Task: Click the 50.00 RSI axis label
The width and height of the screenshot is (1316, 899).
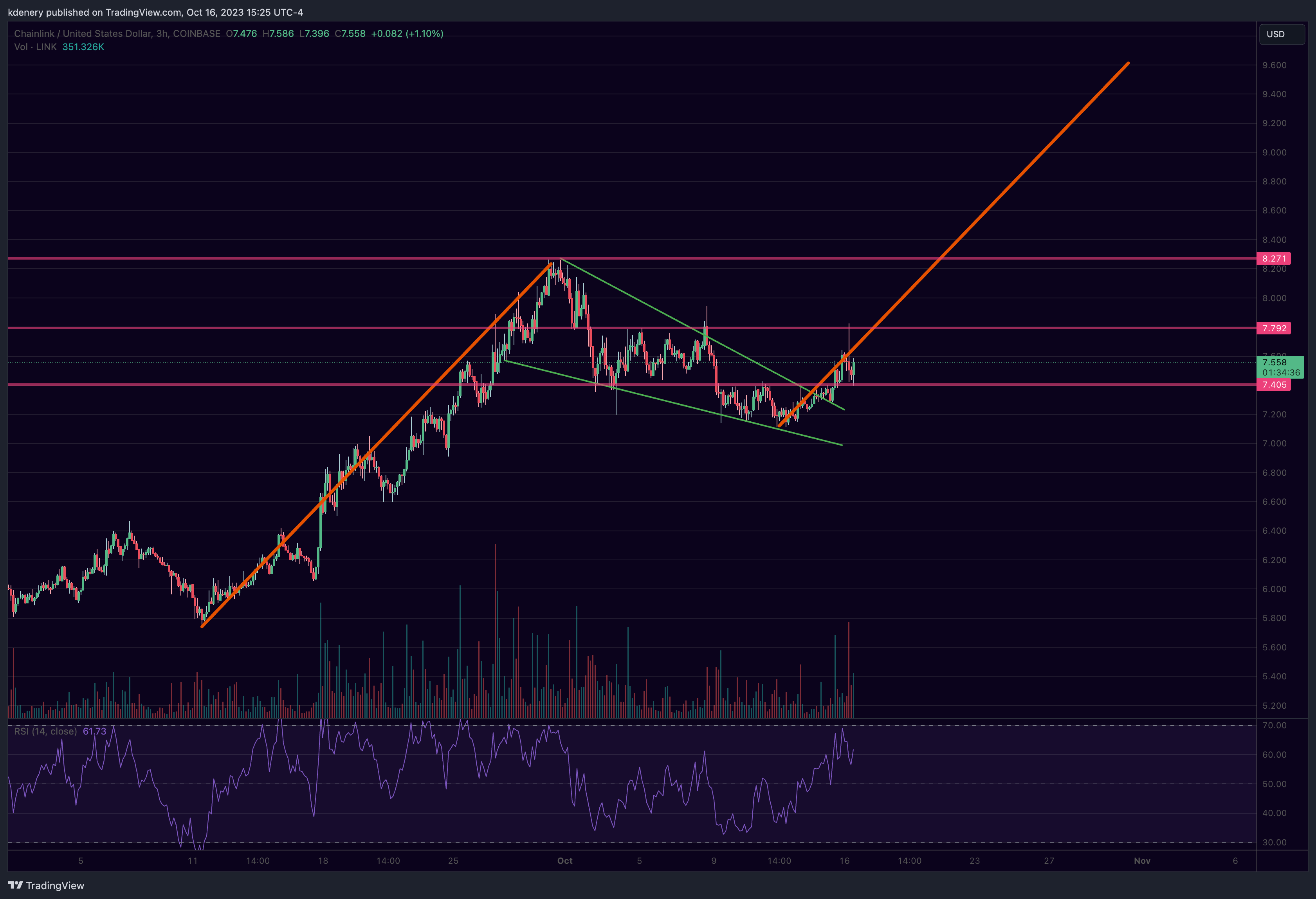Action: [1274, 784]
